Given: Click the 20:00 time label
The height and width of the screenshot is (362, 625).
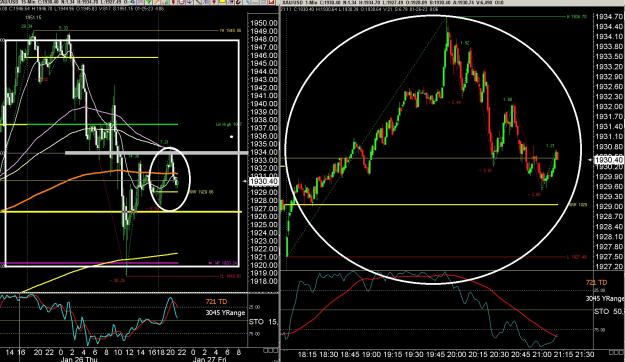Looking at the screenshot, I should 456,354.
